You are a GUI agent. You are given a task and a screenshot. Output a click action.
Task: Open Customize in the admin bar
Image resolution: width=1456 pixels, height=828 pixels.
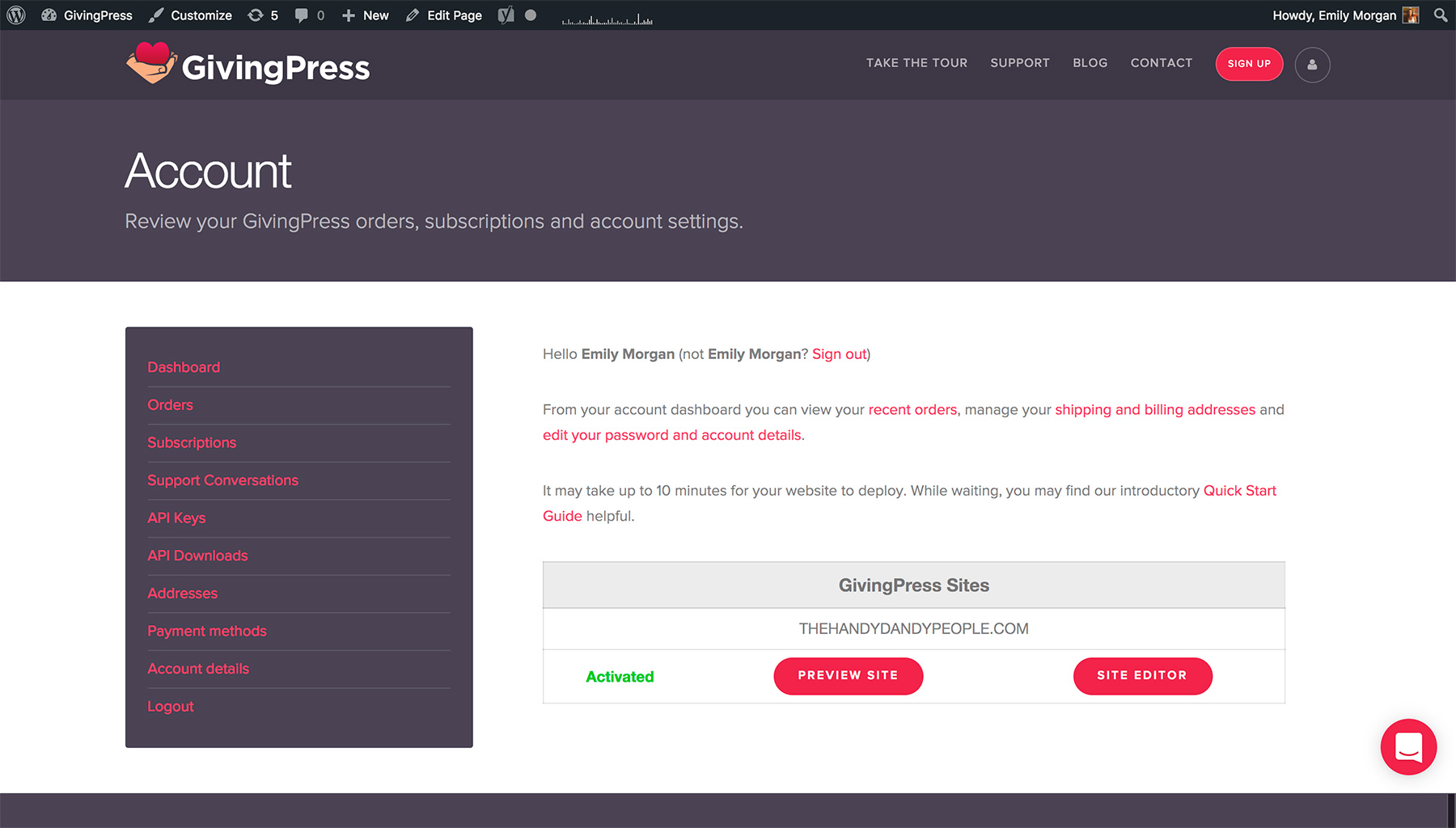pyautogui.click(x=191, y=15)
